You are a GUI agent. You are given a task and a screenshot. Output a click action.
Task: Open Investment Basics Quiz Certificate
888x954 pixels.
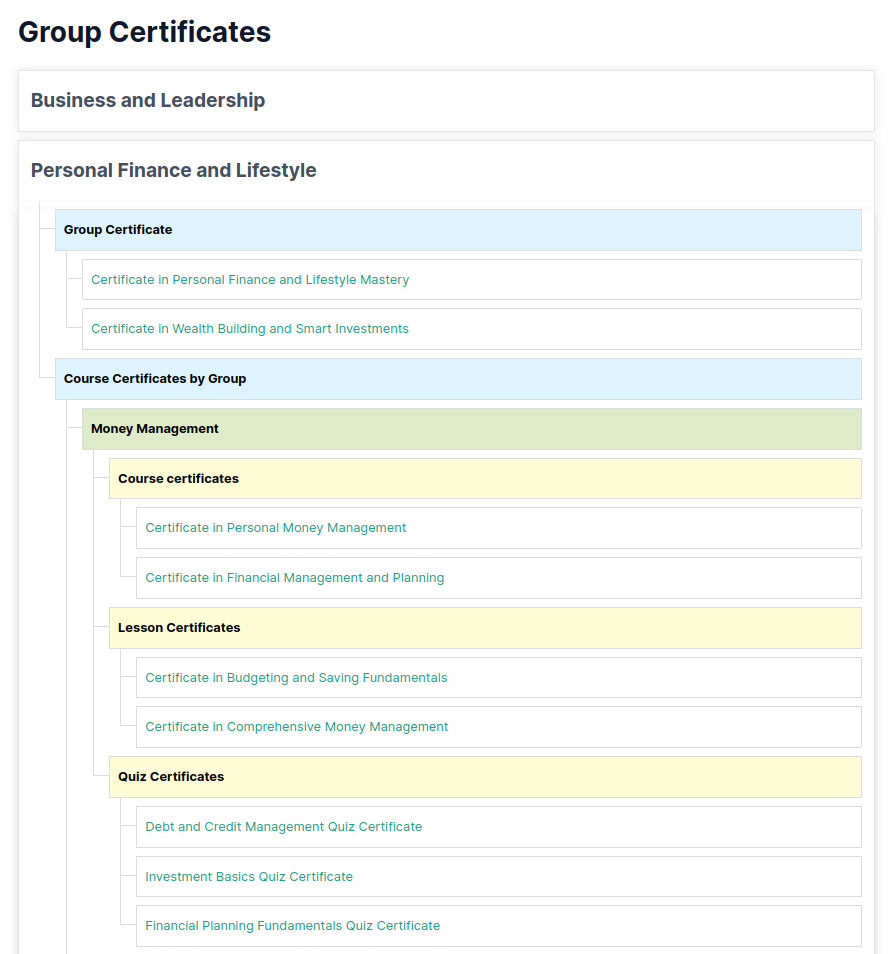(249, 877)
